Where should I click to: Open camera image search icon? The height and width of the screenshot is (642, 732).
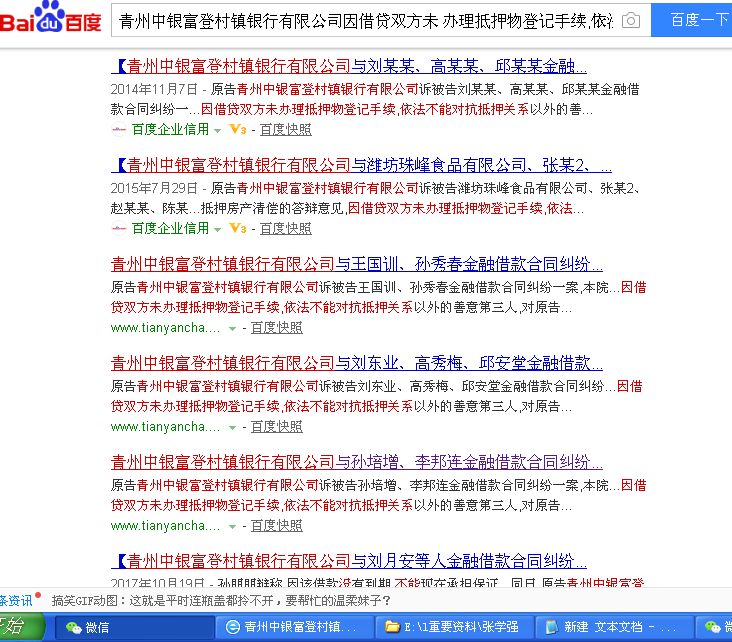pos(631,21)
